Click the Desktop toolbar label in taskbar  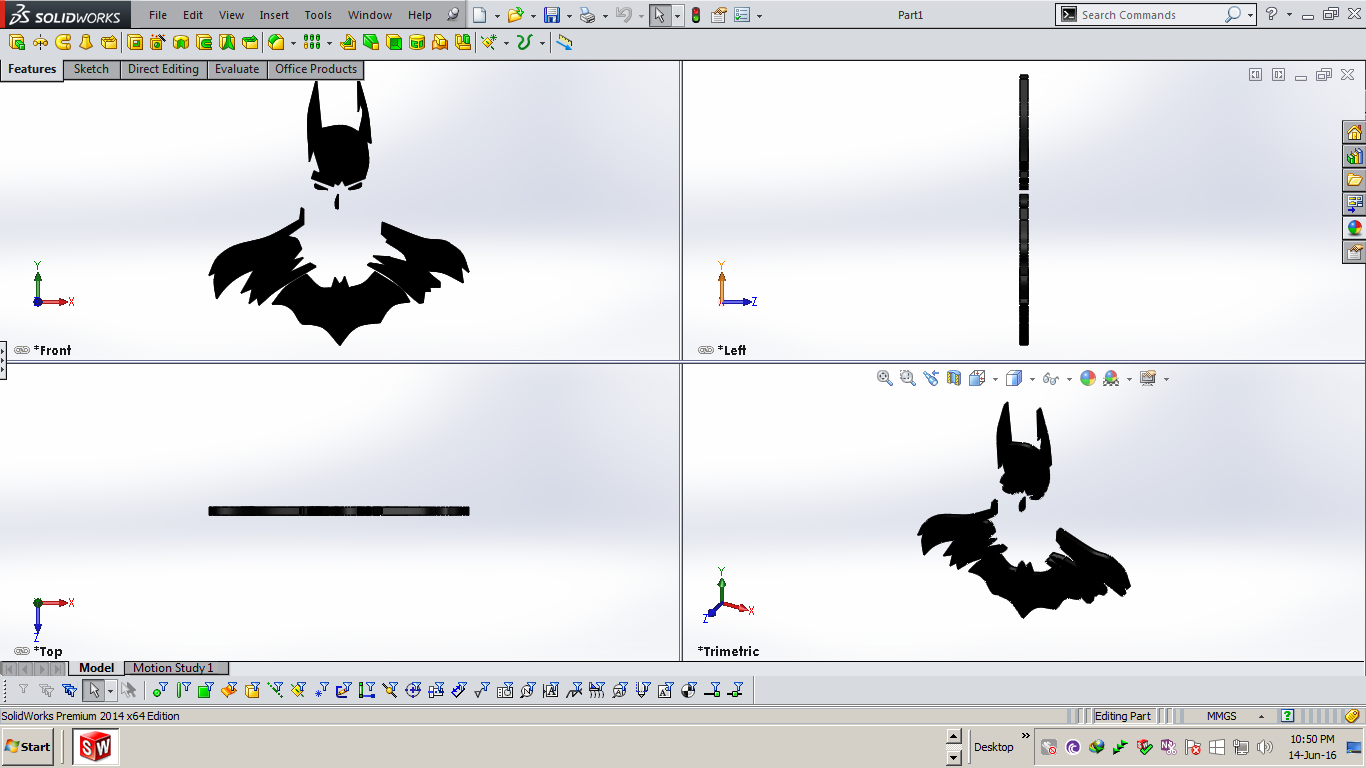click(993, 747)
